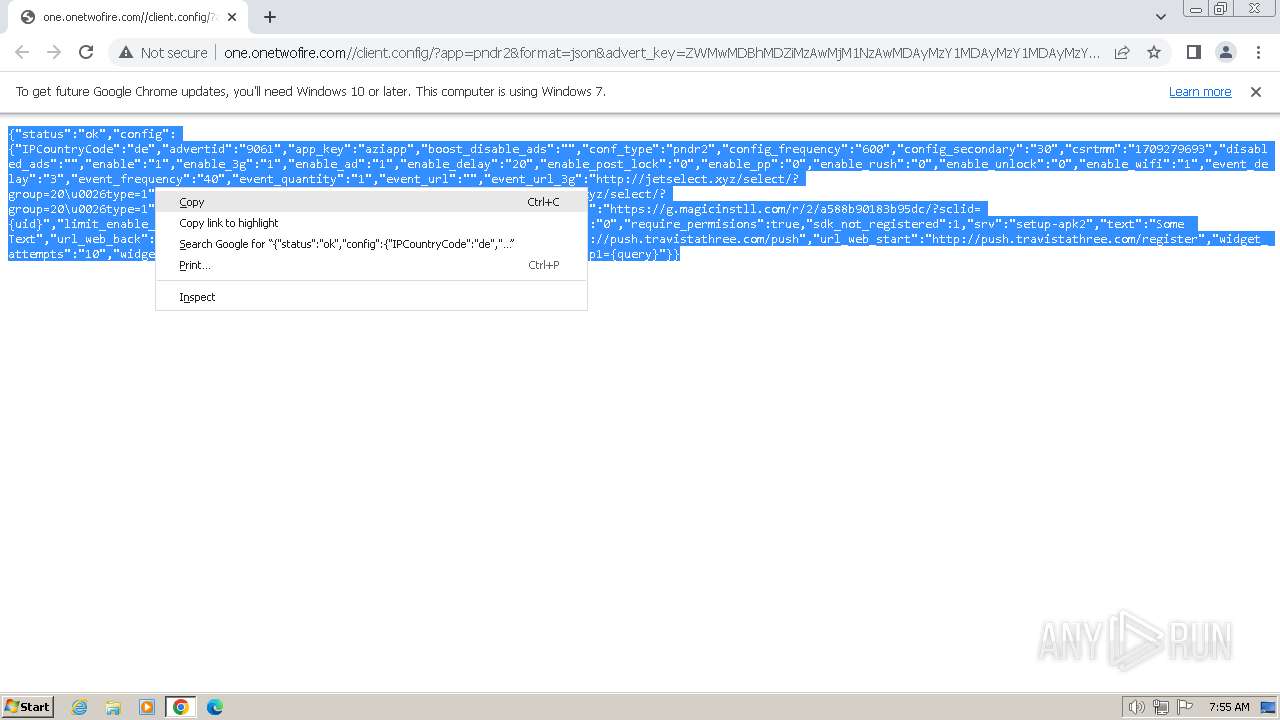The width and height of the screenshot is (1280, 720).
Task: Open the Not secure site info
Action: click(162, 53)
